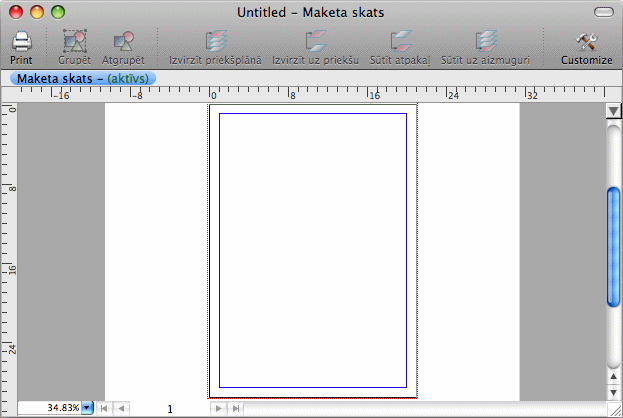
Task: Click Sūtīt uz aizmuguri icon
Action: tap(486, 41)
